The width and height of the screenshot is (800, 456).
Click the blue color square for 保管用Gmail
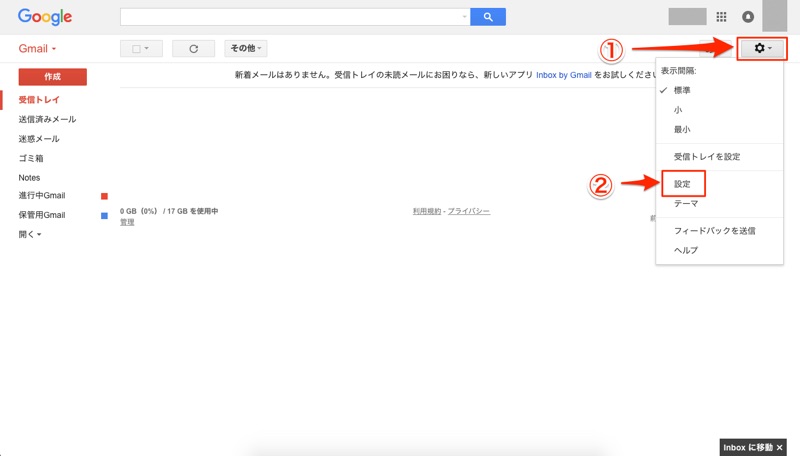point(104,216)
